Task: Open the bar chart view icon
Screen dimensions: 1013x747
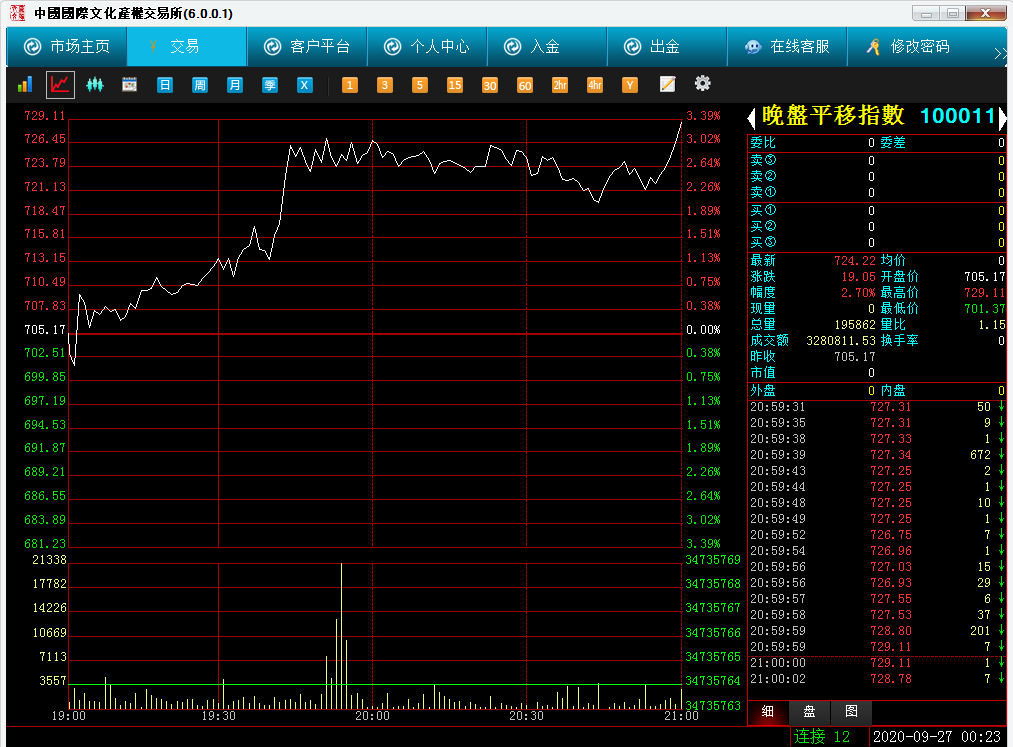Action: tap(25, 85)
